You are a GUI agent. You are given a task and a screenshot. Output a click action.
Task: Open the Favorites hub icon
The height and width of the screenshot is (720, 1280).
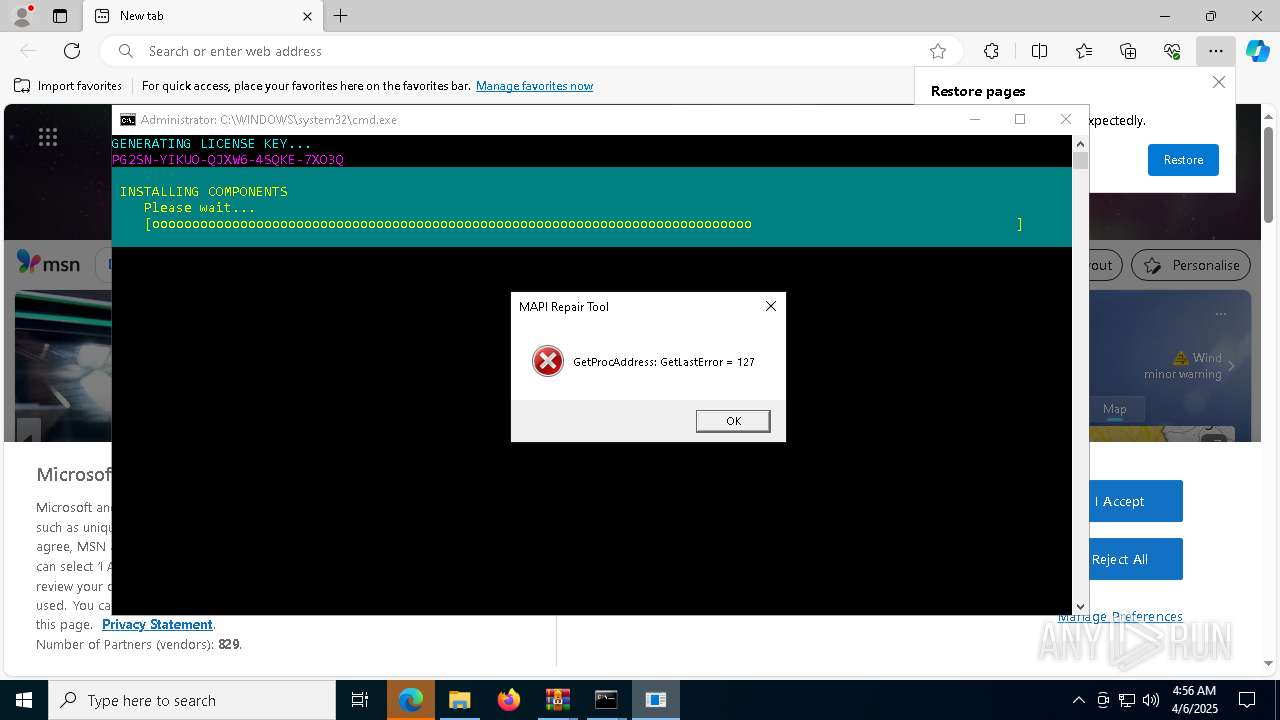pyautogui.click(x=1084, y=51)
